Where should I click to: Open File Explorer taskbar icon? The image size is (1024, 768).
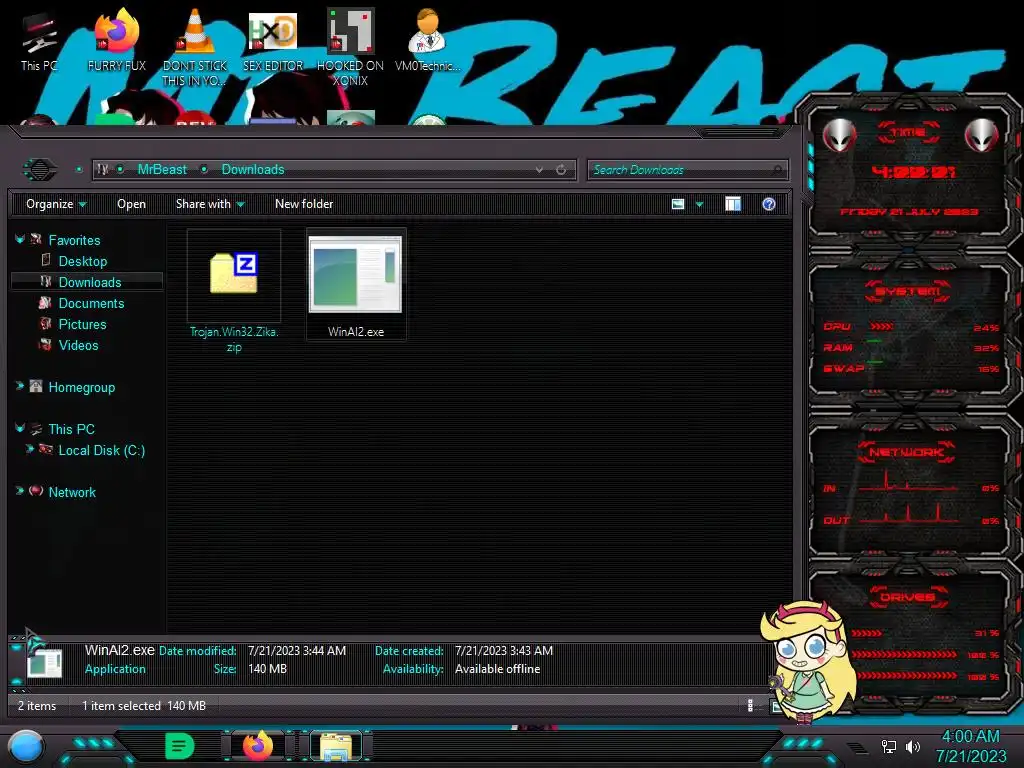336,747
